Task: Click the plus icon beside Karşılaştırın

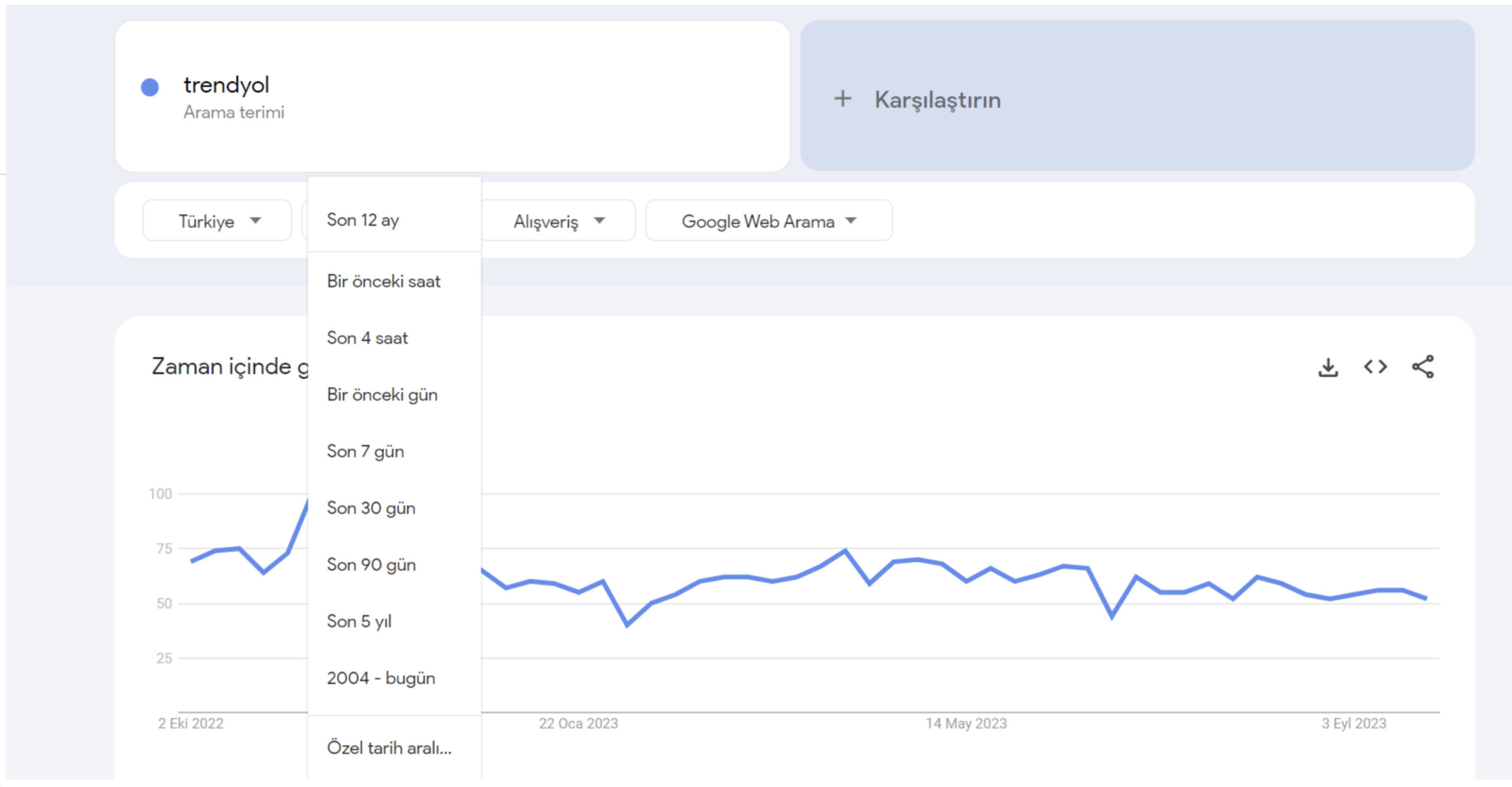Action: pyautogui.click(x=843, y=99)
